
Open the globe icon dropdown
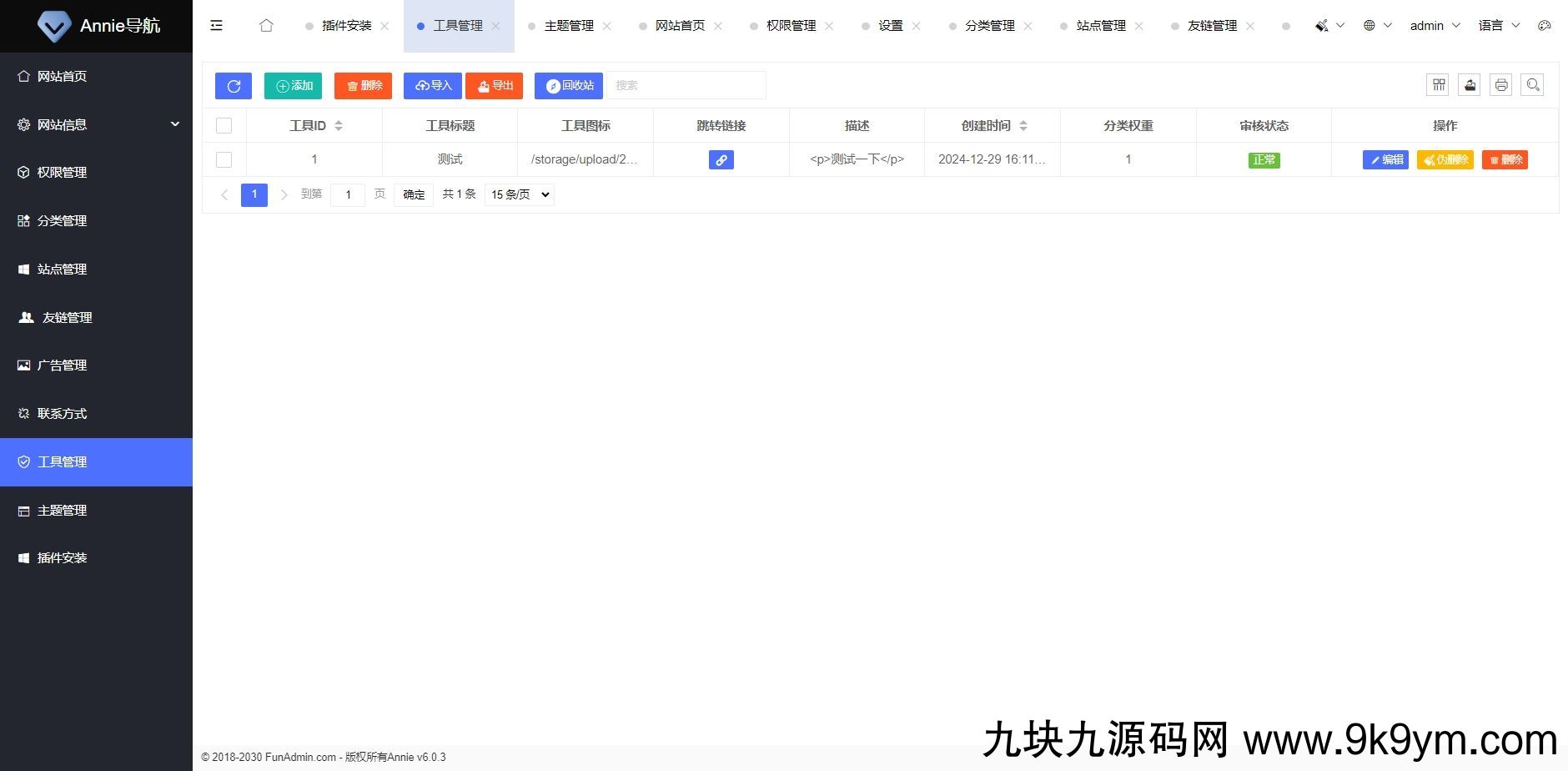point(1377,26)
